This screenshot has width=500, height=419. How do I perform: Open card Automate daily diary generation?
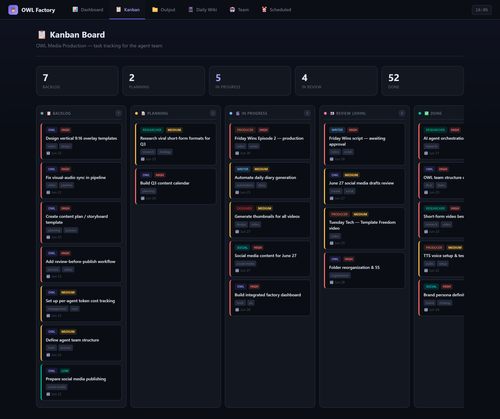click(270, 180)
